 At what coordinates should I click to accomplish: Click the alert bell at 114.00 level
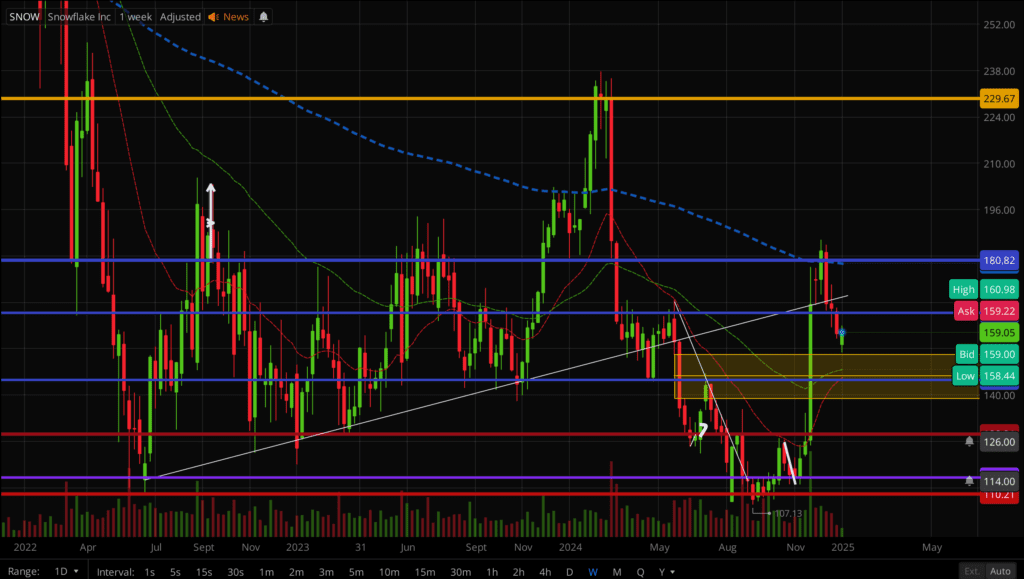(969, 481)
